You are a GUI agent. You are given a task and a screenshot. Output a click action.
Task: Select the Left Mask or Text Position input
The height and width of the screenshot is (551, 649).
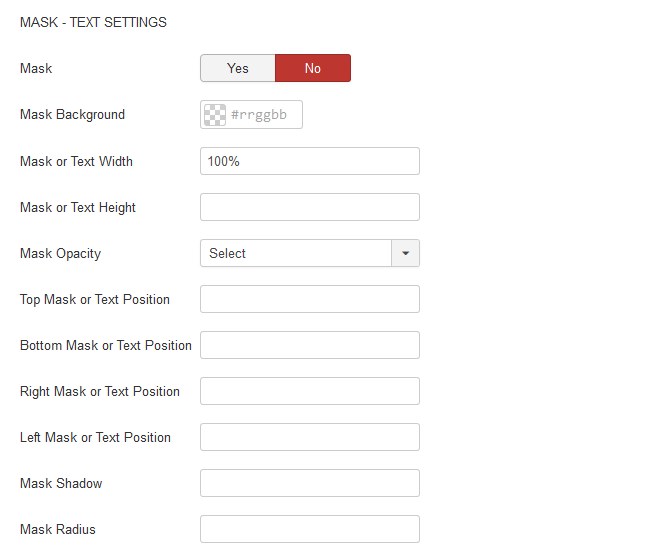tap(310, 437)
